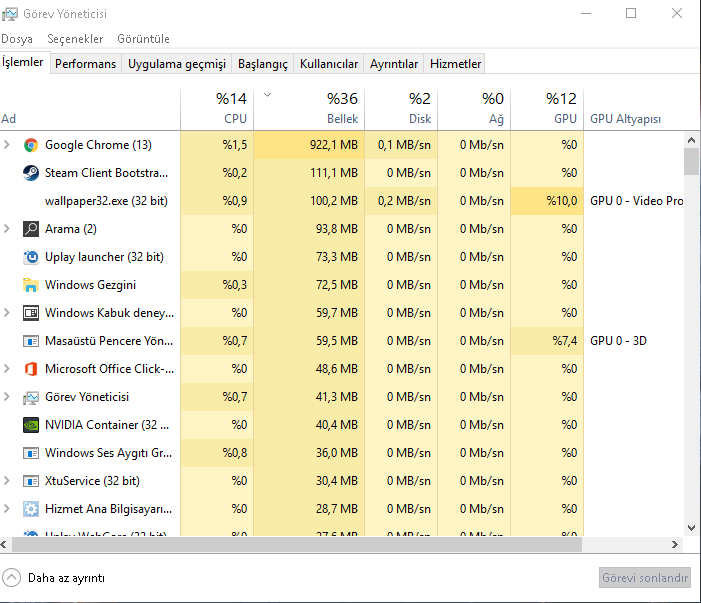Select the İşlemler tab
Viewport: 701px width, 603px height.
point(23,62)
